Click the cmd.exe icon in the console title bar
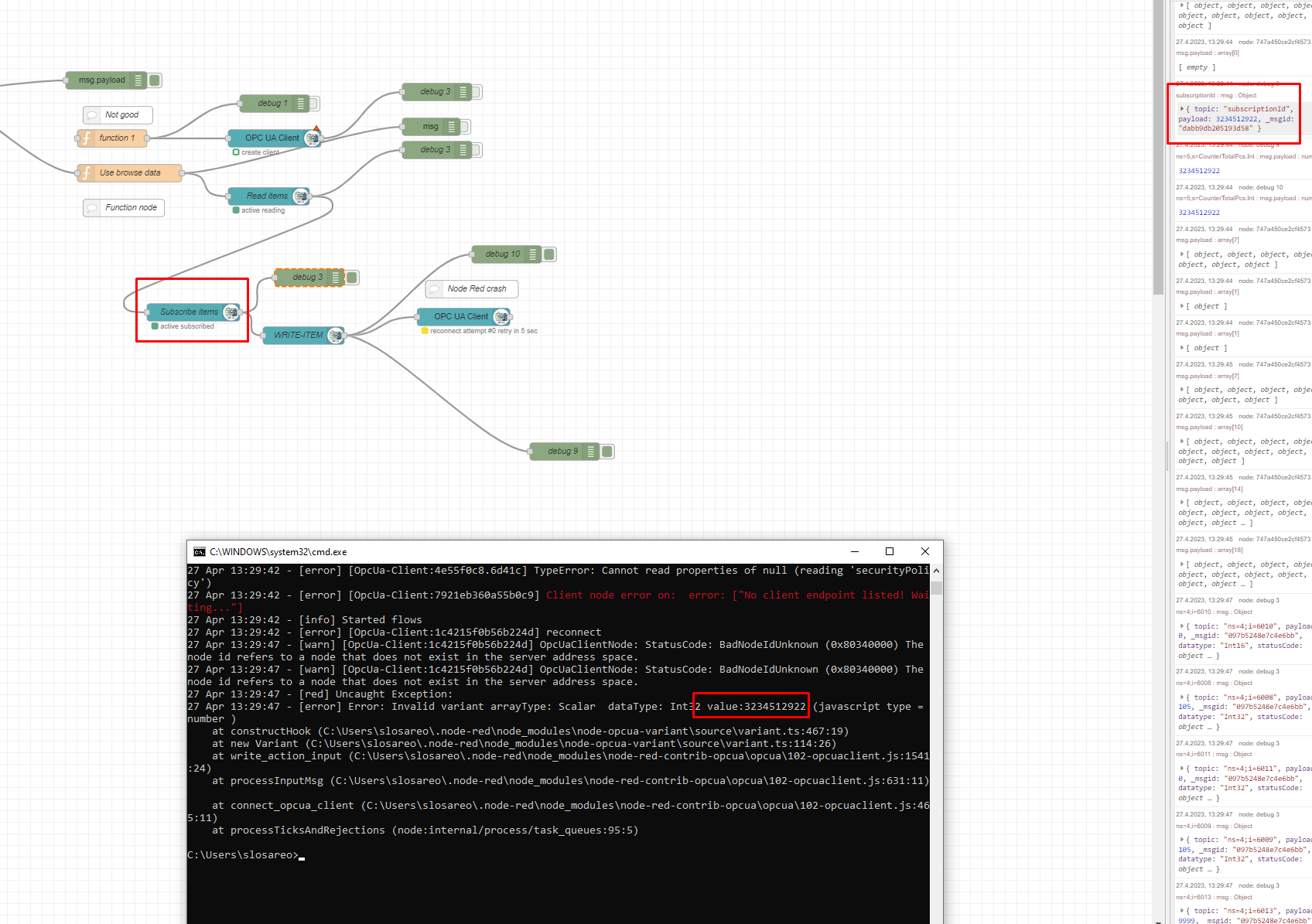The image size is (1312, 924). tap(200, 551)
